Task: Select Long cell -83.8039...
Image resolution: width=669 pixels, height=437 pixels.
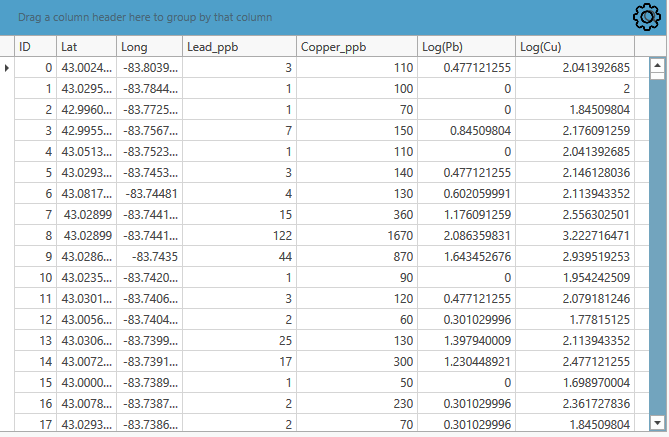Action: [149, 68]
